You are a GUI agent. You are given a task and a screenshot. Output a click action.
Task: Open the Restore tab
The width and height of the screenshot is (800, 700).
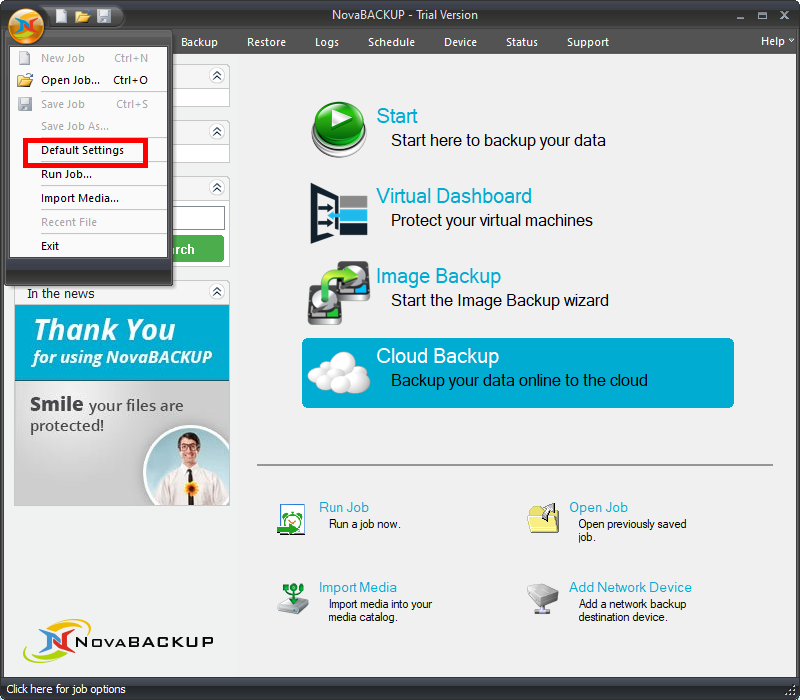click(266, 42)
